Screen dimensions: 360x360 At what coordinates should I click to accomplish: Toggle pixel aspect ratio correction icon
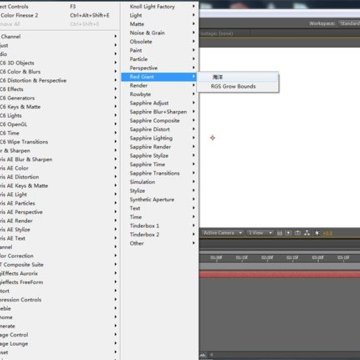point(280,233)
